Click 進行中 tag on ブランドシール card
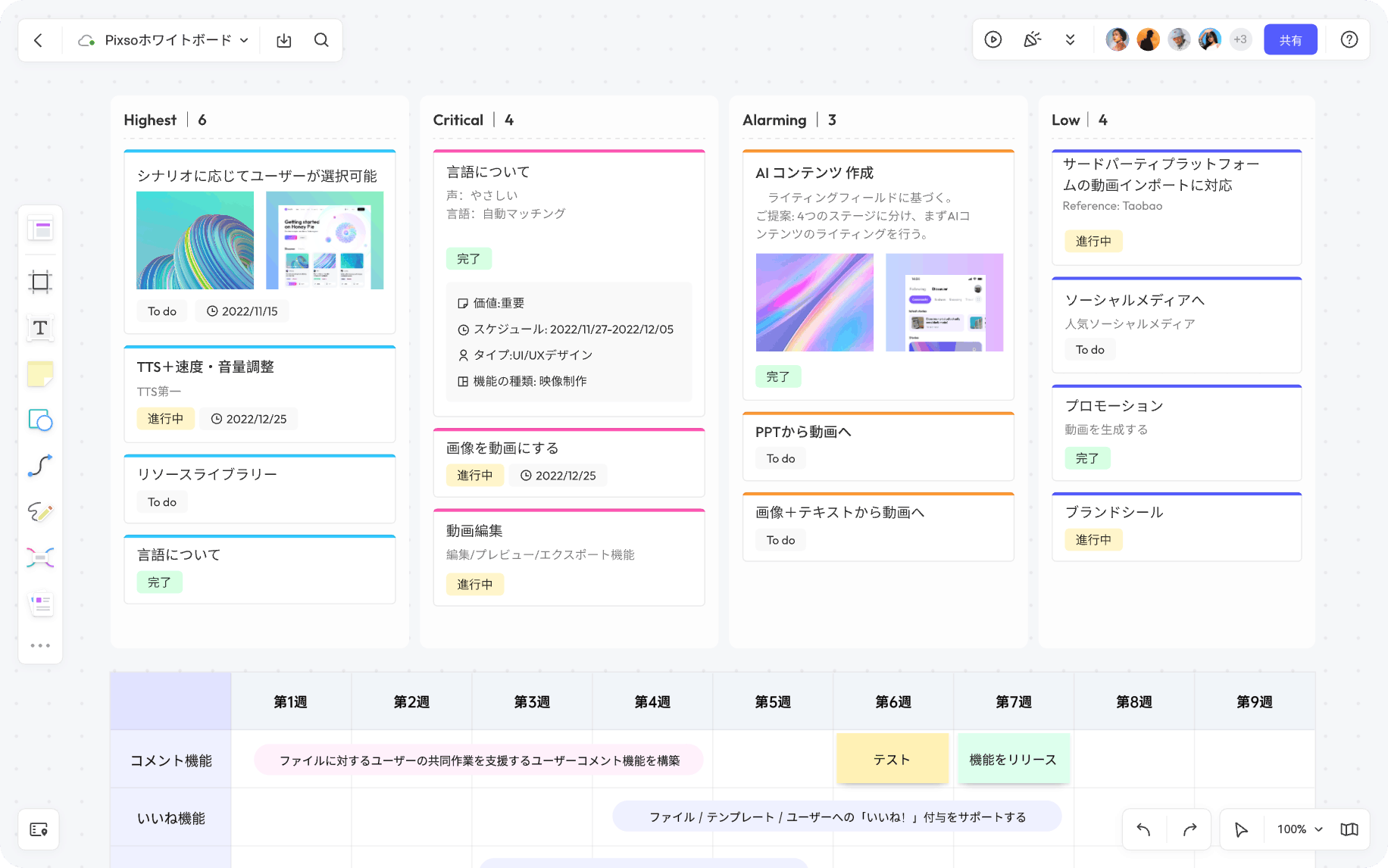 pos(1093,540)
